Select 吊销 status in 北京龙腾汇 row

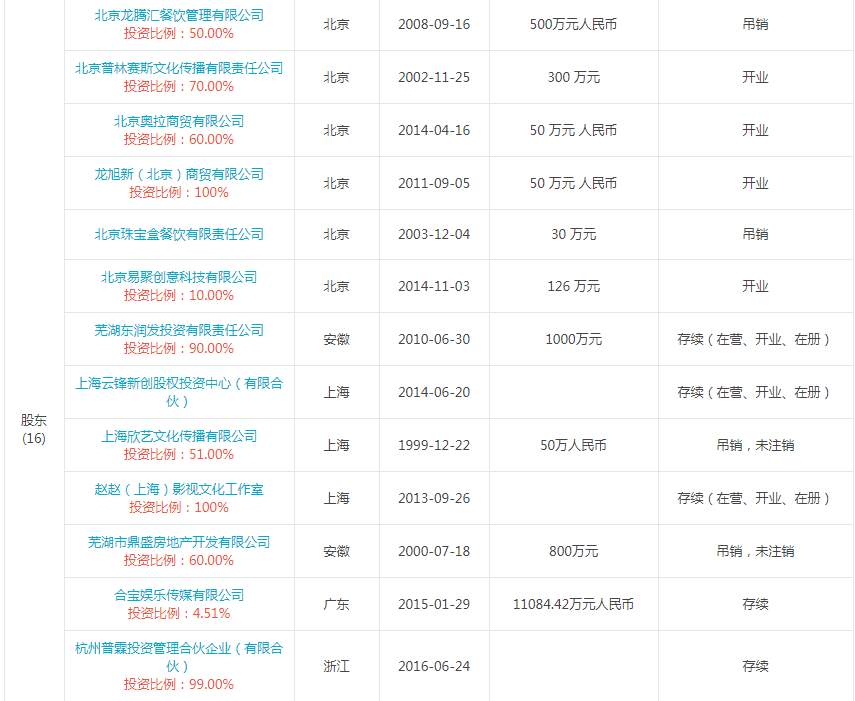coord(755,25)
